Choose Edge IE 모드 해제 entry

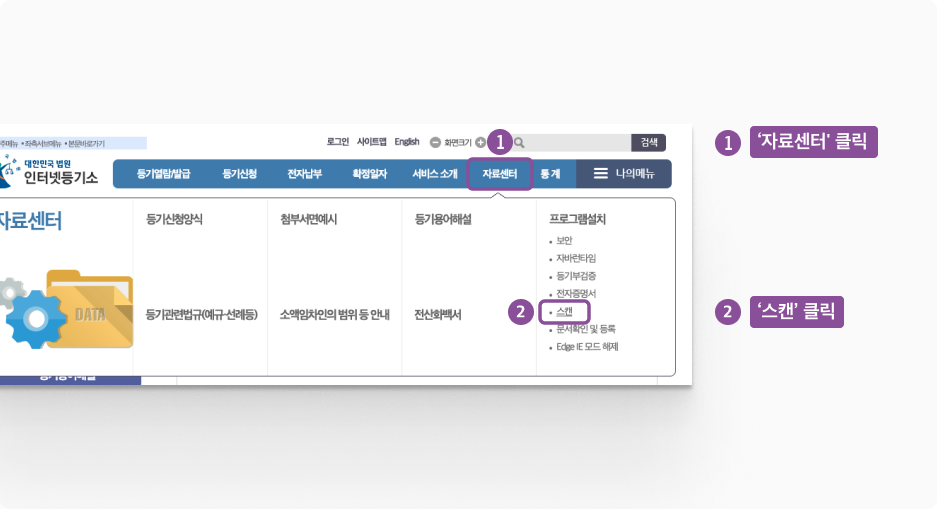[x=587, y=347]
